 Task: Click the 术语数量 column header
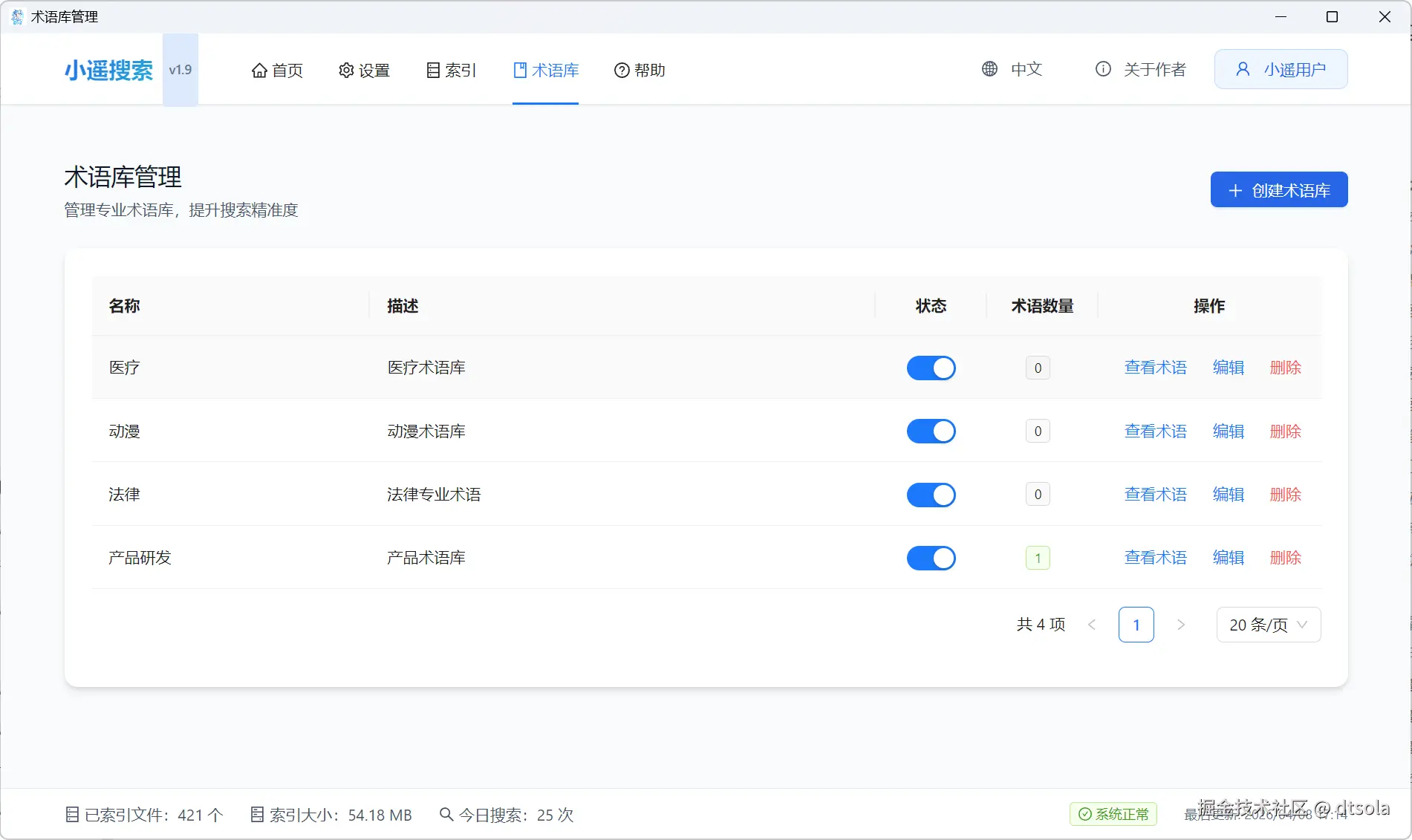(x=1043, y=306)
